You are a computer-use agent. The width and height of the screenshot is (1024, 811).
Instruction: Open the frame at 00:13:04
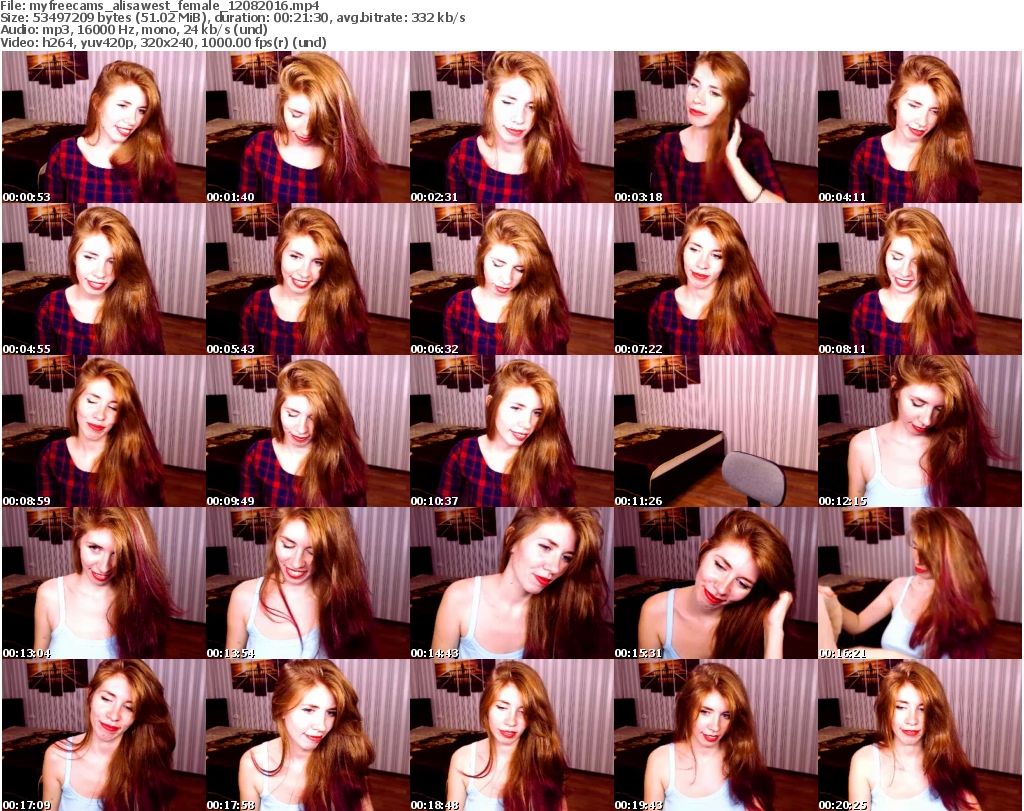pyautogui.click(x=104, y=583)
